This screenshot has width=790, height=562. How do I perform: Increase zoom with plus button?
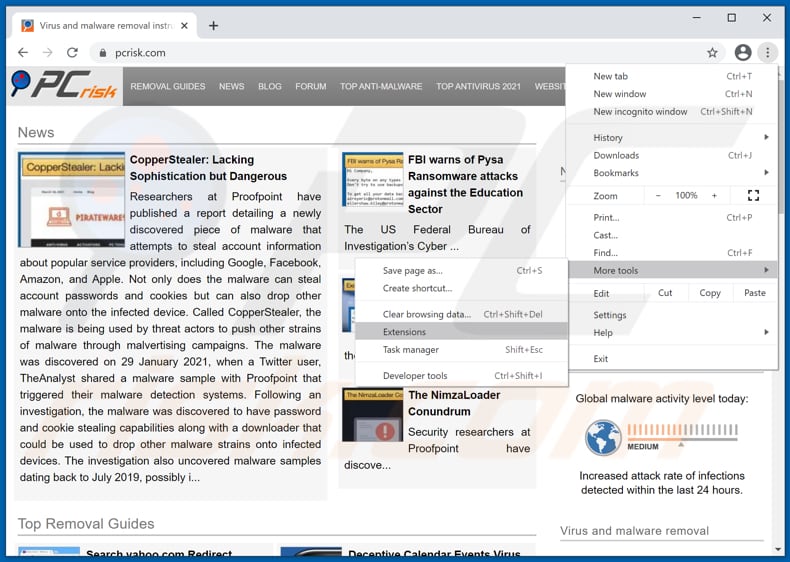(714, 196)
